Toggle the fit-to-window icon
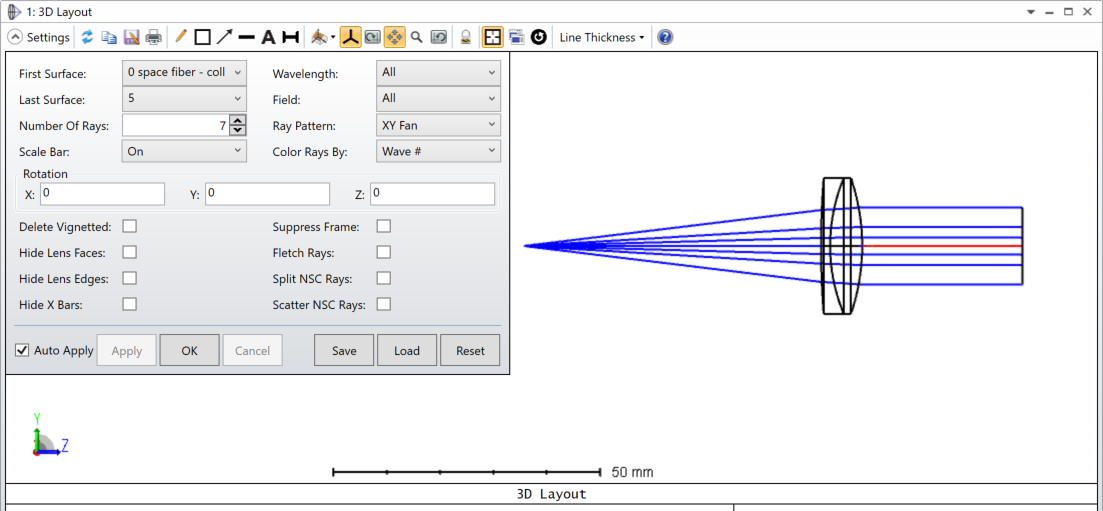 click(492, 37)
